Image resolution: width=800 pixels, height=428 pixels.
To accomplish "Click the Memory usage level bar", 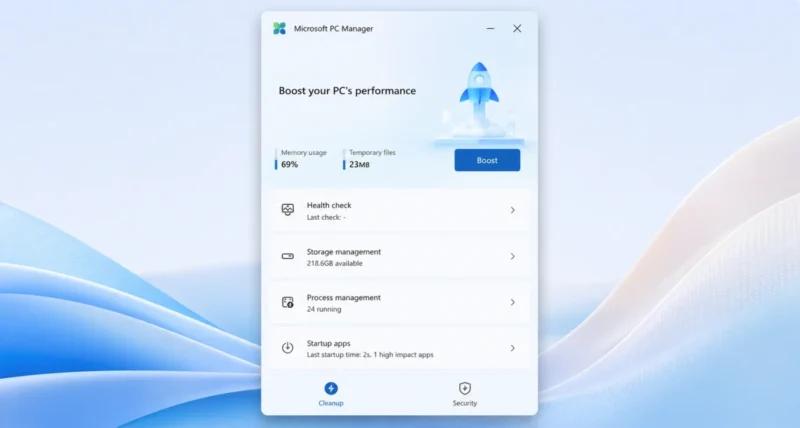I will pos(276,159).
